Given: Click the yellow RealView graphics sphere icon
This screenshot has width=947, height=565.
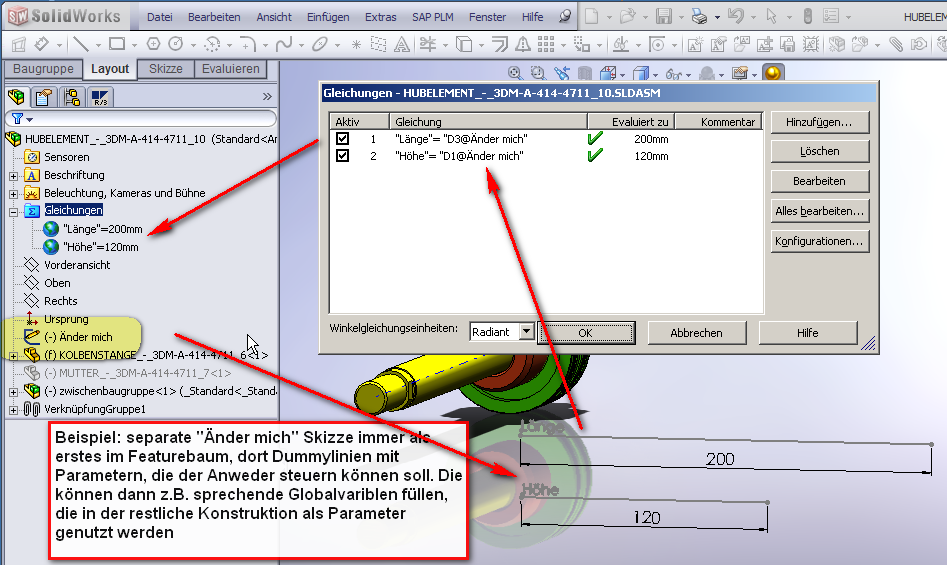Looking at the screenshot, I should tap(773, 73).
